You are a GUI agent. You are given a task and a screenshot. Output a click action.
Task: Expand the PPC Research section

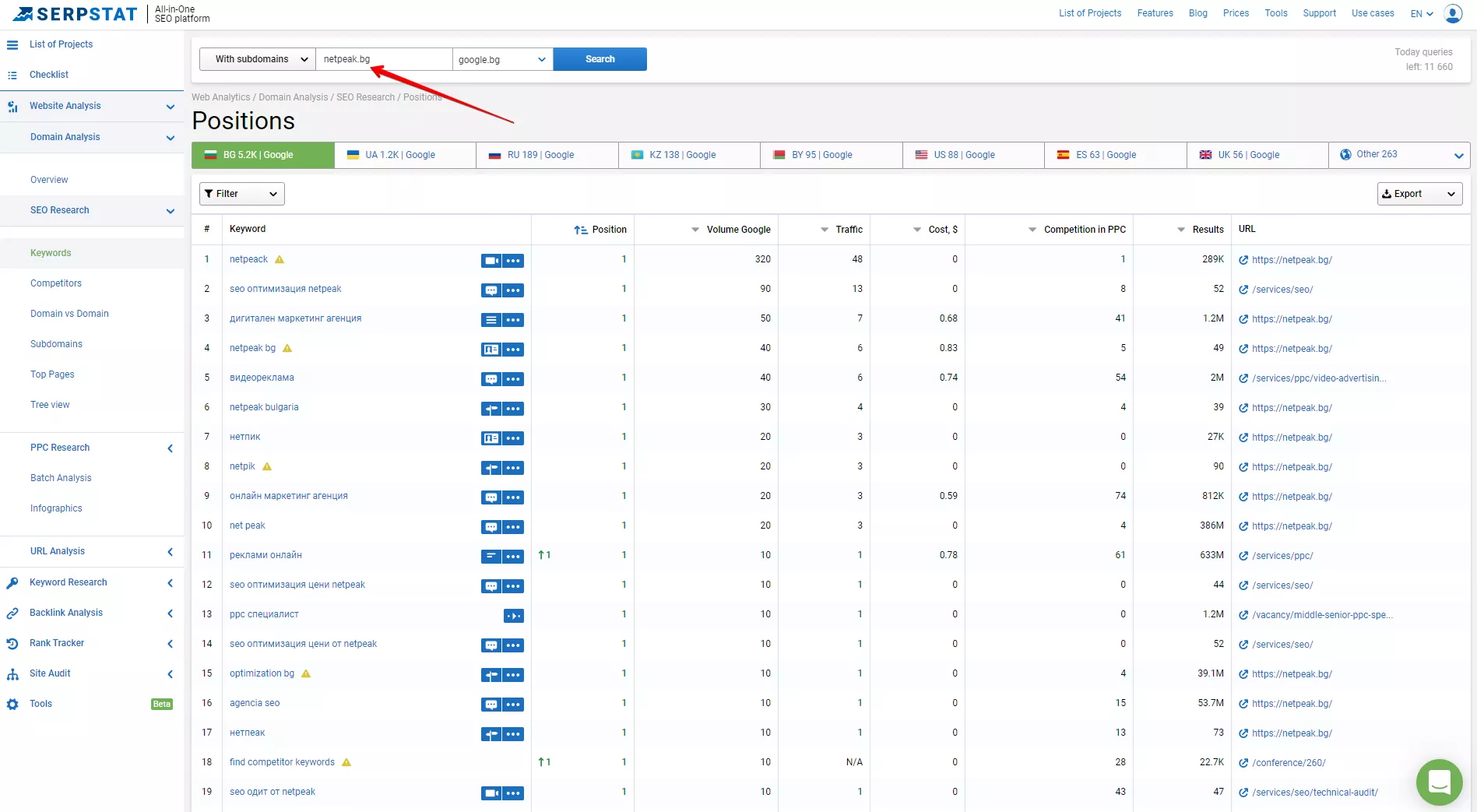tap(171, 448)
